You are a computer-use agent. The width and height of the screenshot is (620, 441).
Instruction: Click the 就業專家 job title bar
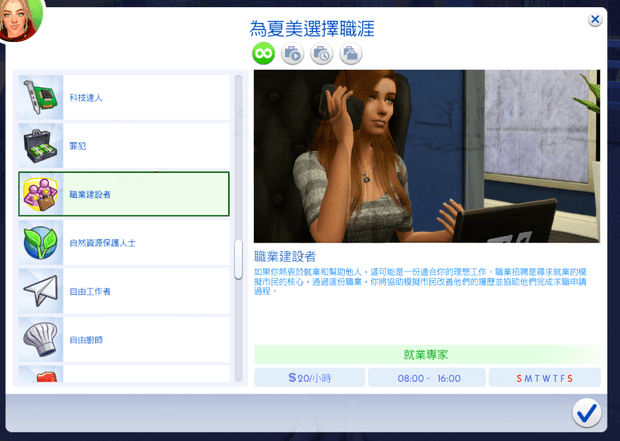[x=427, y=354]
